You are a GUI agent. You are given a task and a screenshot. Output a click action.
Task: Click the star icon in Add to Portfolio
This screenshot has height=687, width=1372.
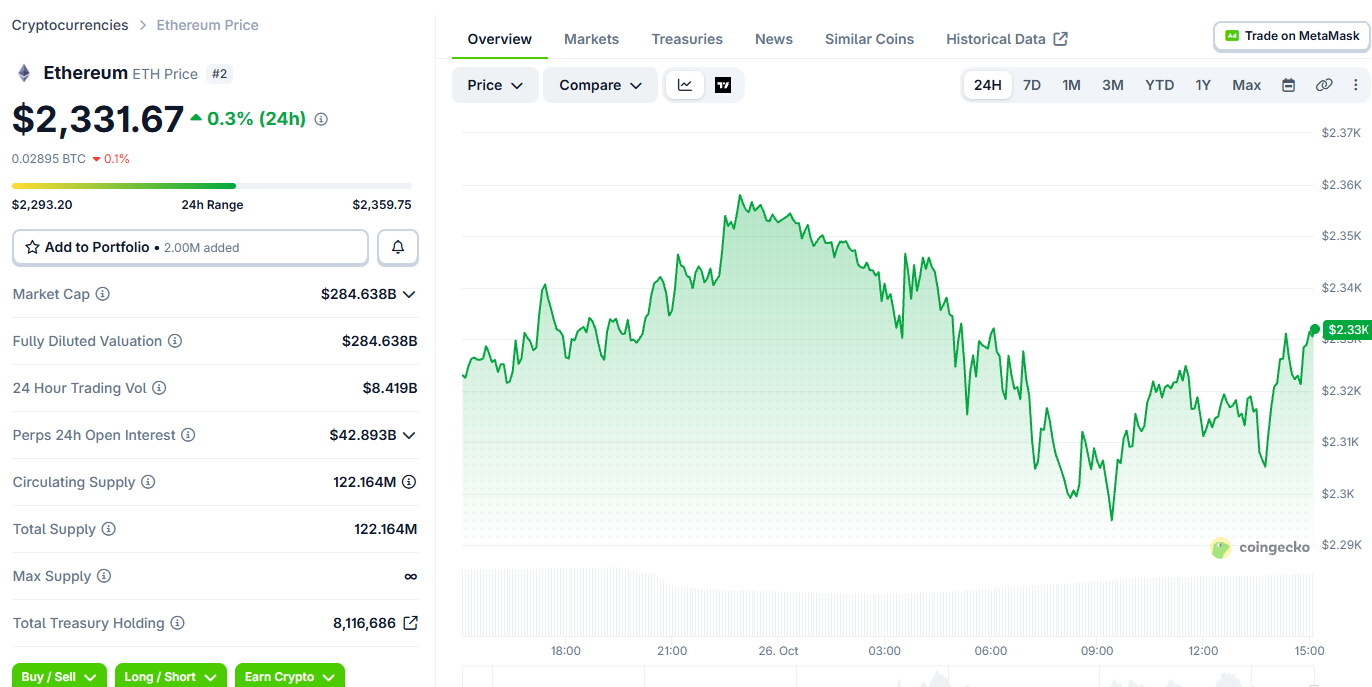tap(32, 247)
